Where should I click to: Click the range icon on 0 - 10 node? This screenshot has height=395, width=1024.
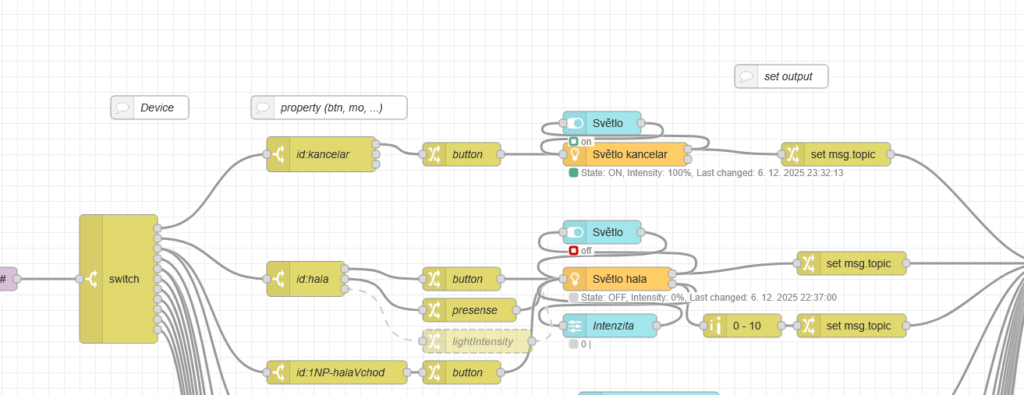point(715,325)
